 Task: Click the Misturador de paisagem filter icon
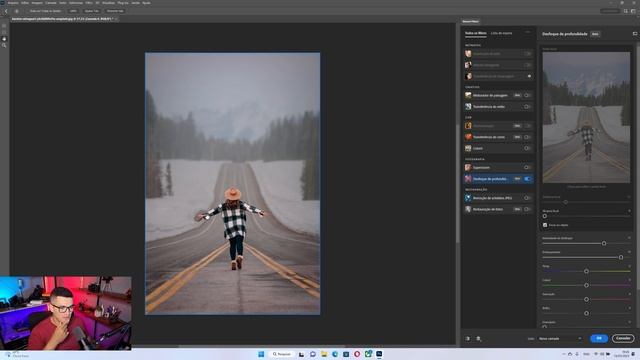pyautogui.click(x=468, y=95)
